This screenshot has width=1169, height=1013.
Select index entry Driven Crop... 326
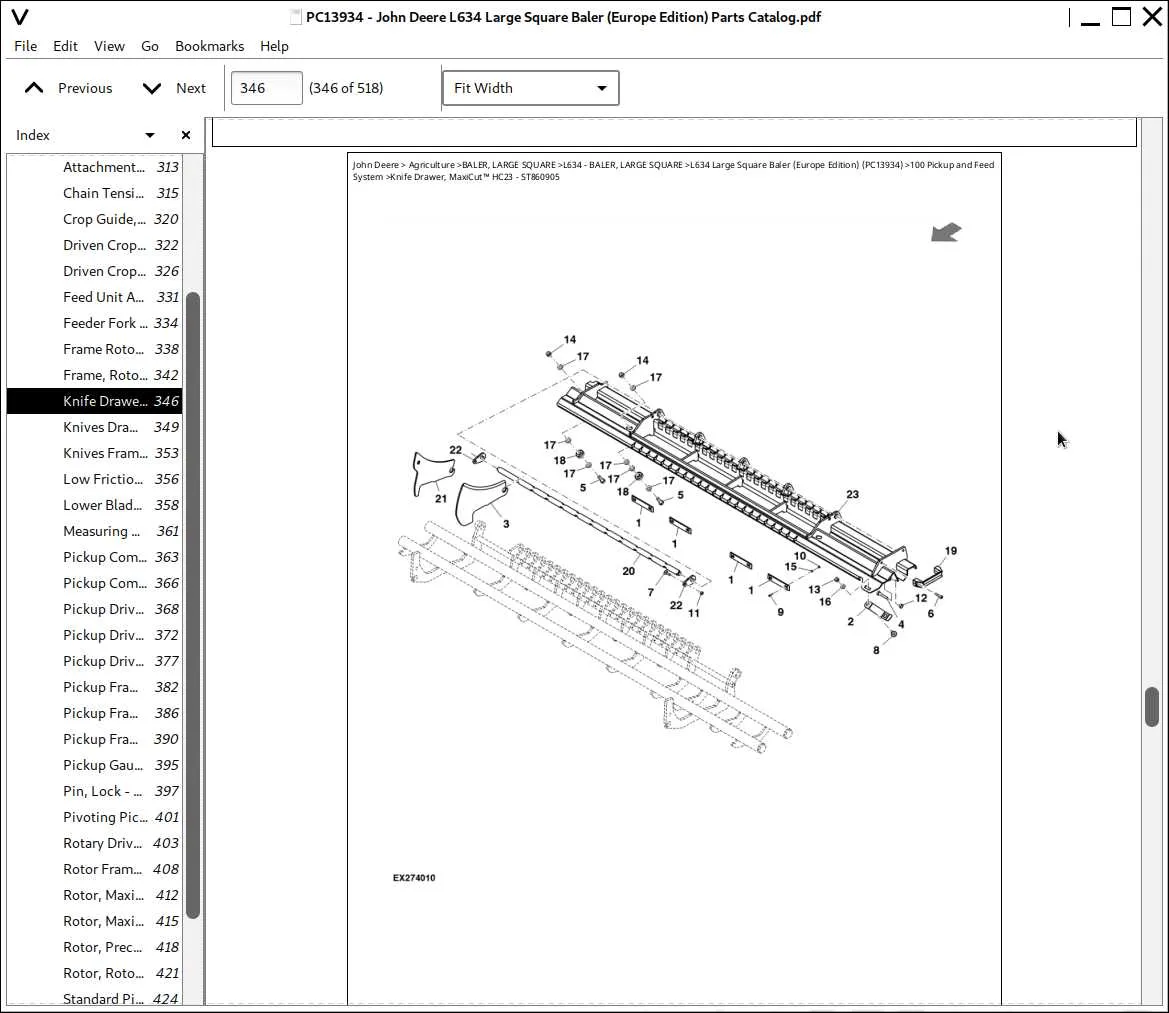[x=95, y=271]
